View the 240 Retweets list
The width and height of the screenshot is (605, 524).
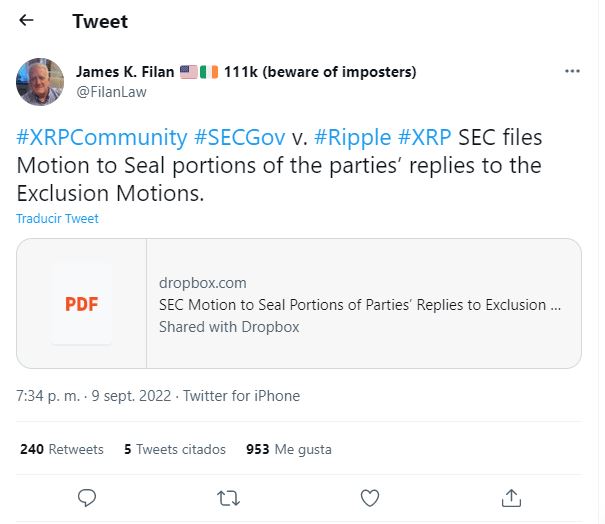pyautogui.click(x=62, y=449)
